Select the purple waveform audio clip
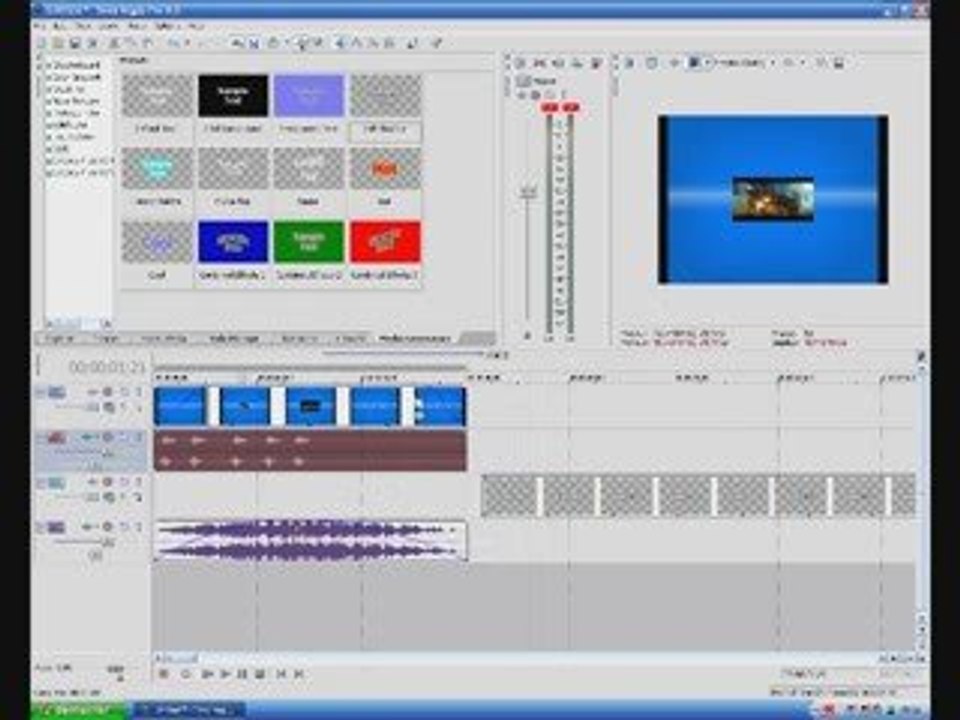The height and width of the screenshot is (720, 960). pos(310,539)
